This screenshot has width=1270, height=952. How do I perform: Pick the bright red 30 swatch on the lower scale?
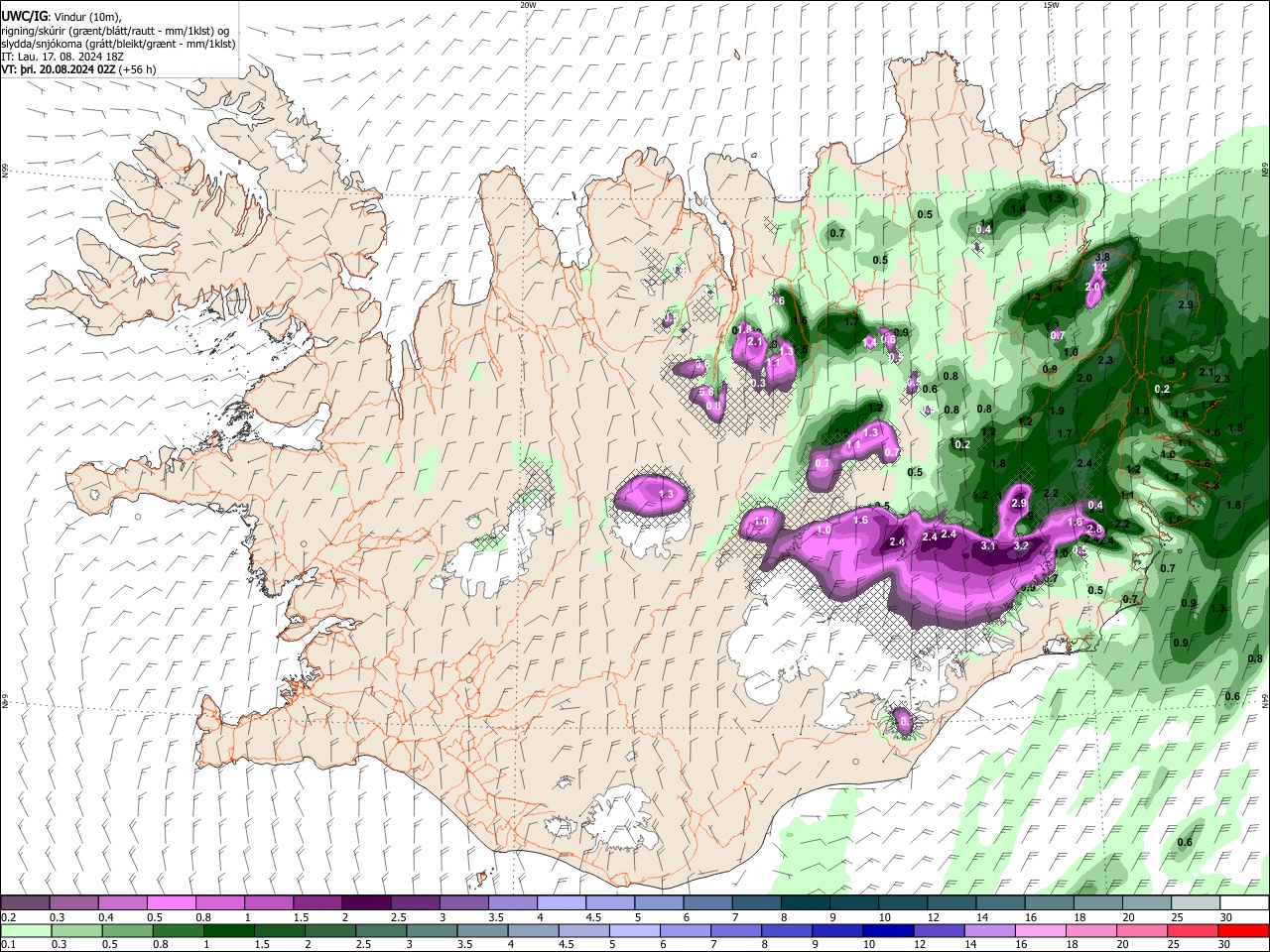(1245, 930)
